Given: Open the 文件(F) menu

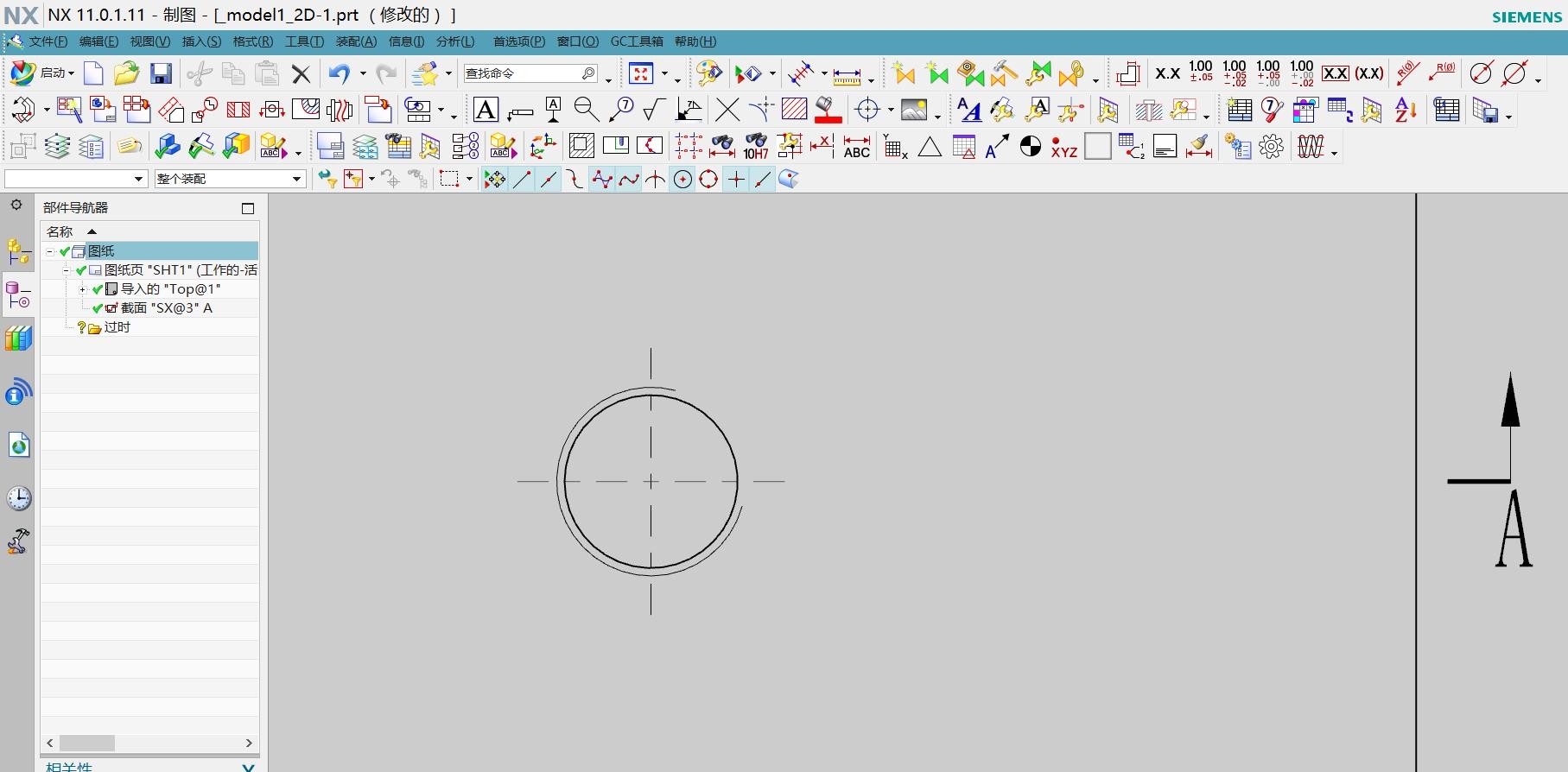Looking at the screenshot, I should coord(48,41).
